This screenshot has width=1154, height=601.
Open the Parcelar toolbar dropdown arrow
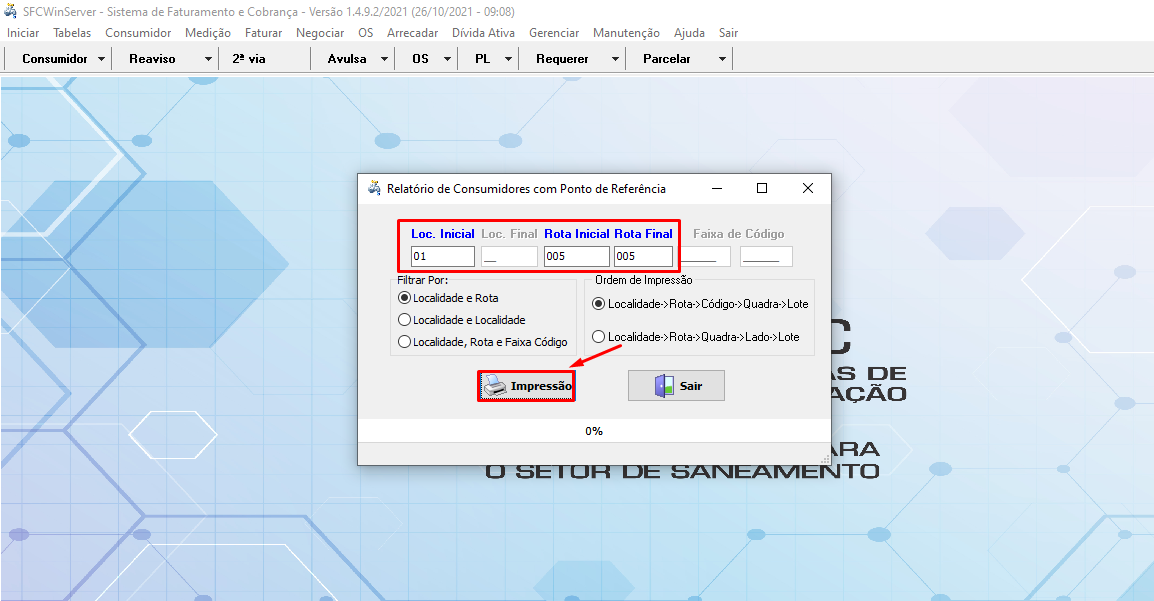722,59
